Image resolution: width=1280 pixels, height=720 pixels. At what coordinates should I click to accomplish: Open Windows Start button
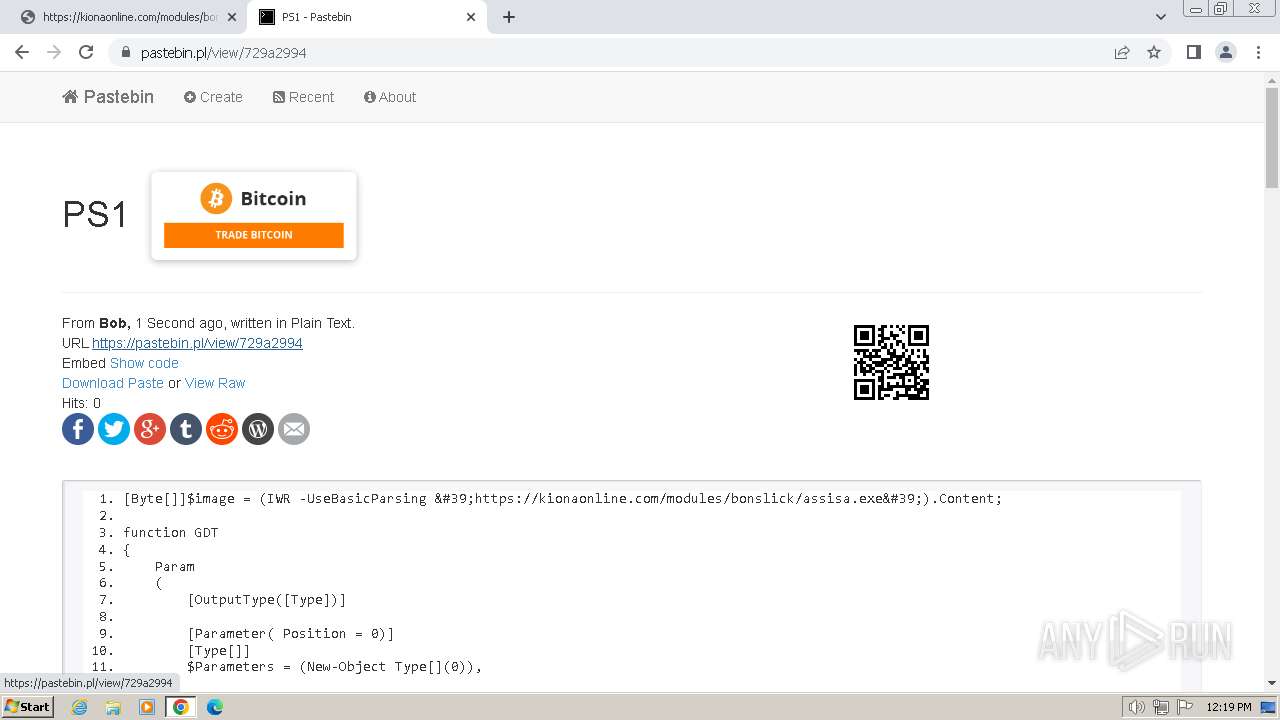point(28,707)
